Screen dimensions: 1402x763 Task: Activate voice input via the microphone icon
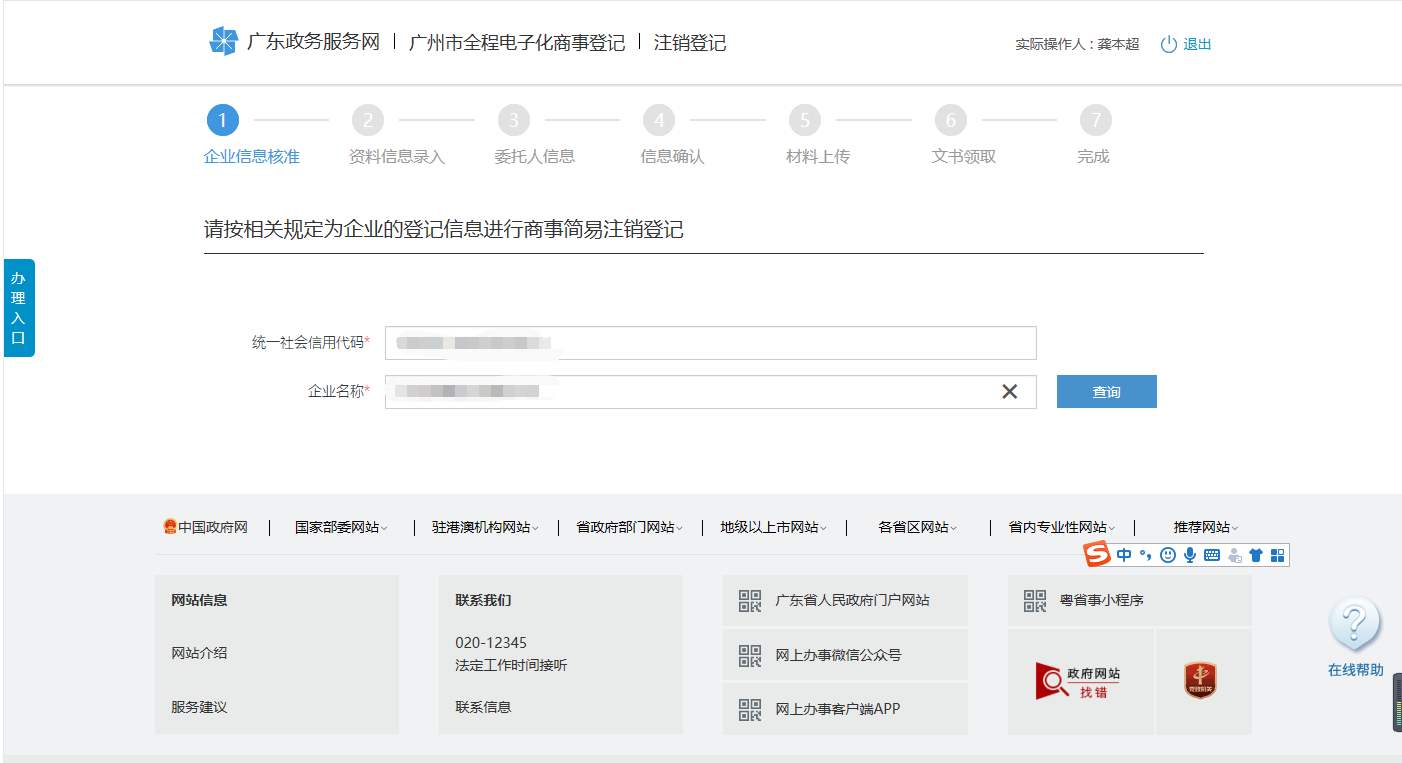tap(1190, 555)
